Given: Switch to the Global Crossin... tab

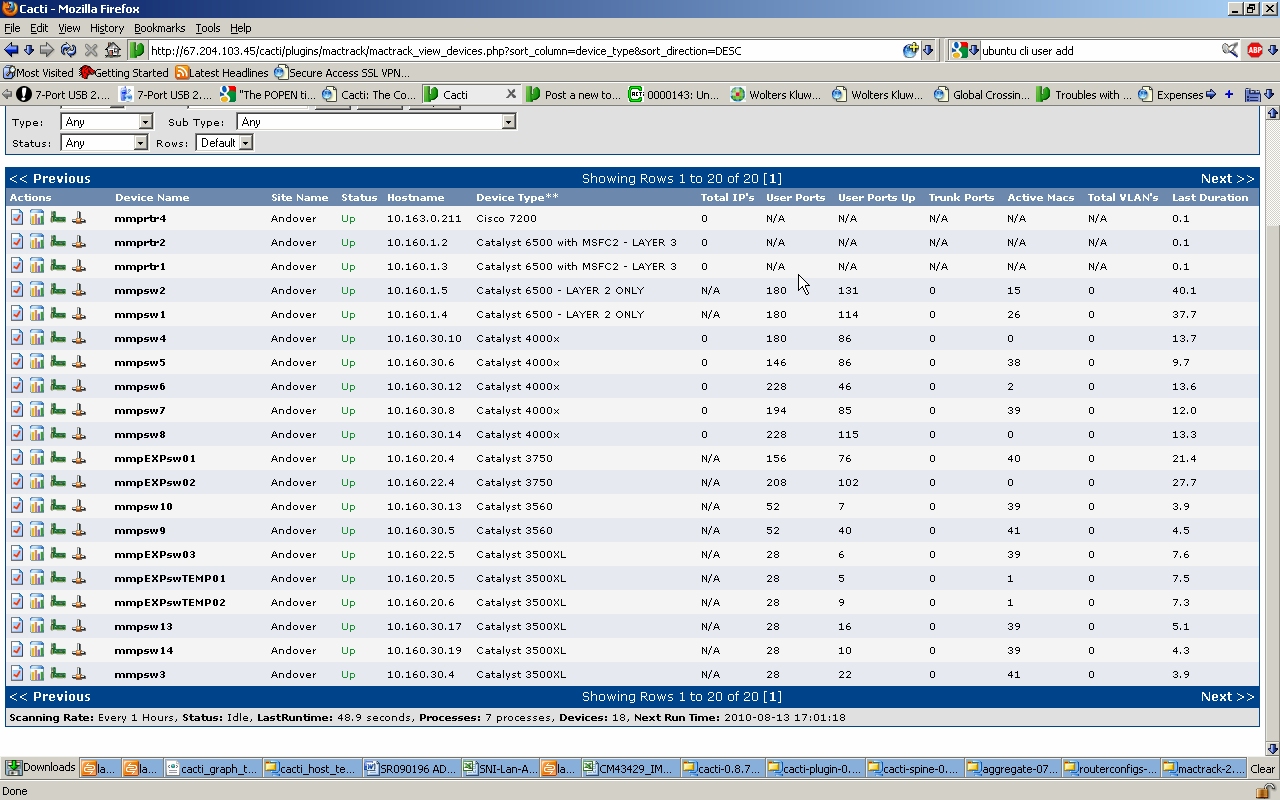Looking at the screenshot, I should [981, 95].
